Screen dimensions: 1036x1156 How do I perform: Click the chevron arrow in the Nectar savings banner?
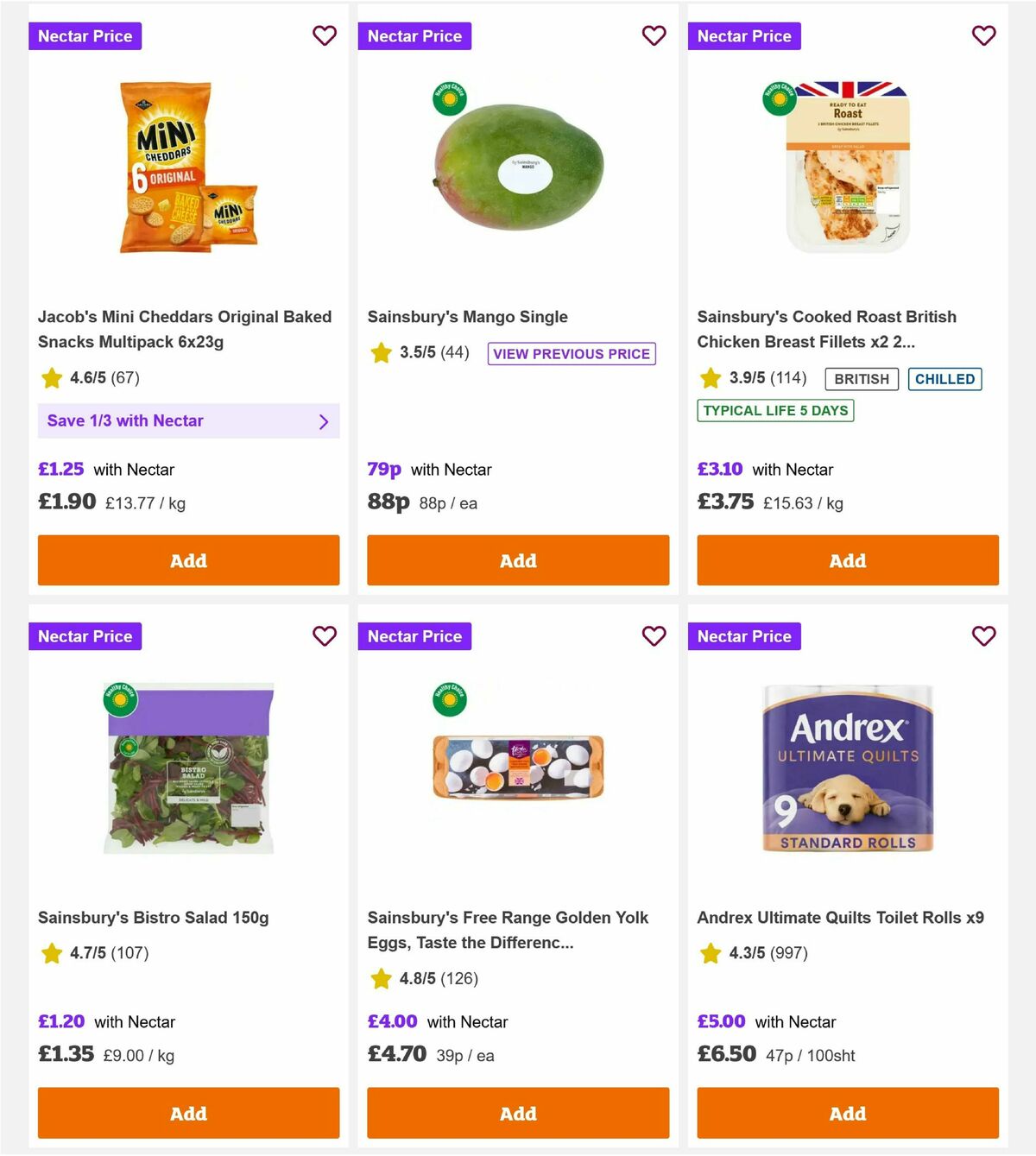(324, 421)
